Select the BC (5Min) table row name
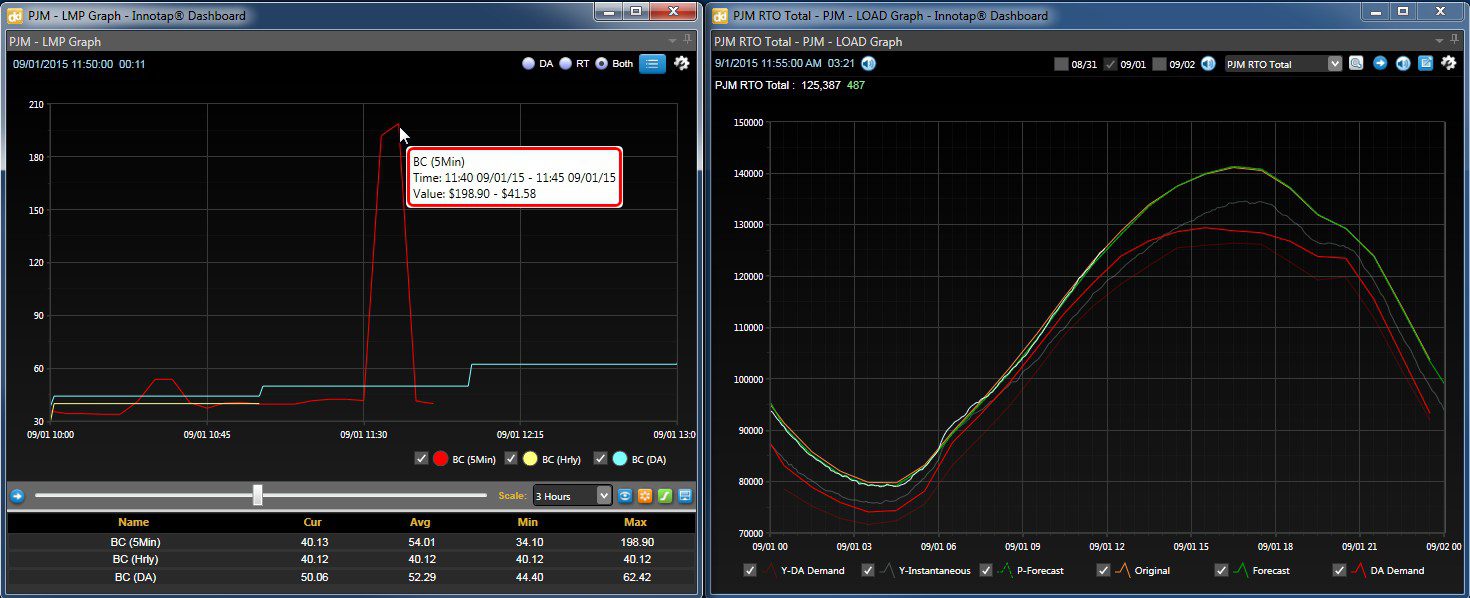 [x=133, y=541]
